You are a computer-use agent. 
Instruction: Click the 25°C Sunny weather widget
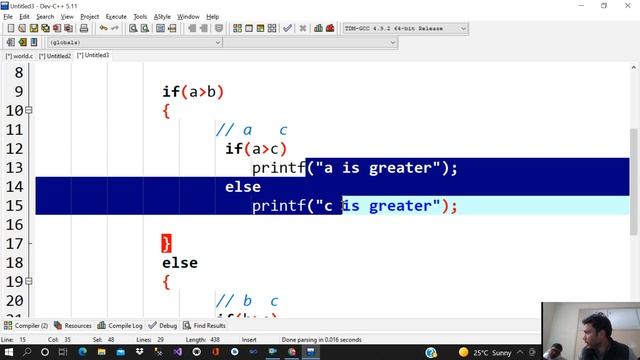point(485,352)
